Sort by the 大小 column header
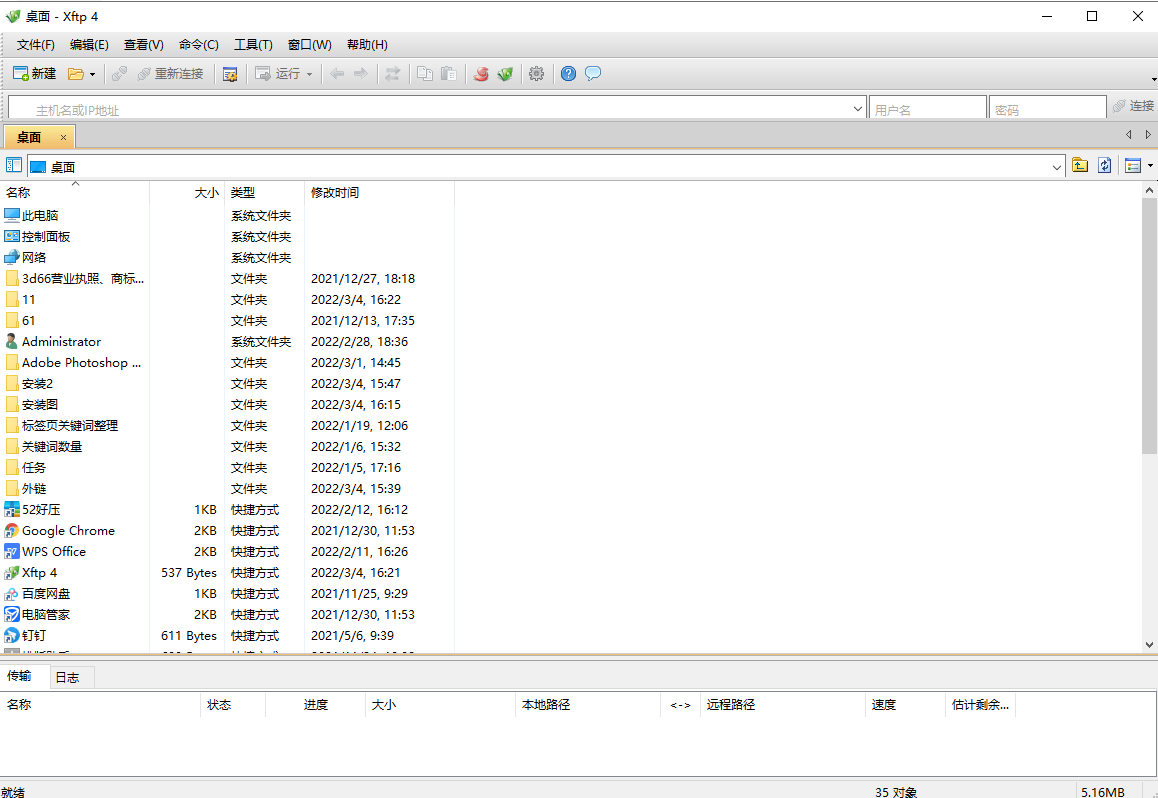 click(x=188, y=193)
